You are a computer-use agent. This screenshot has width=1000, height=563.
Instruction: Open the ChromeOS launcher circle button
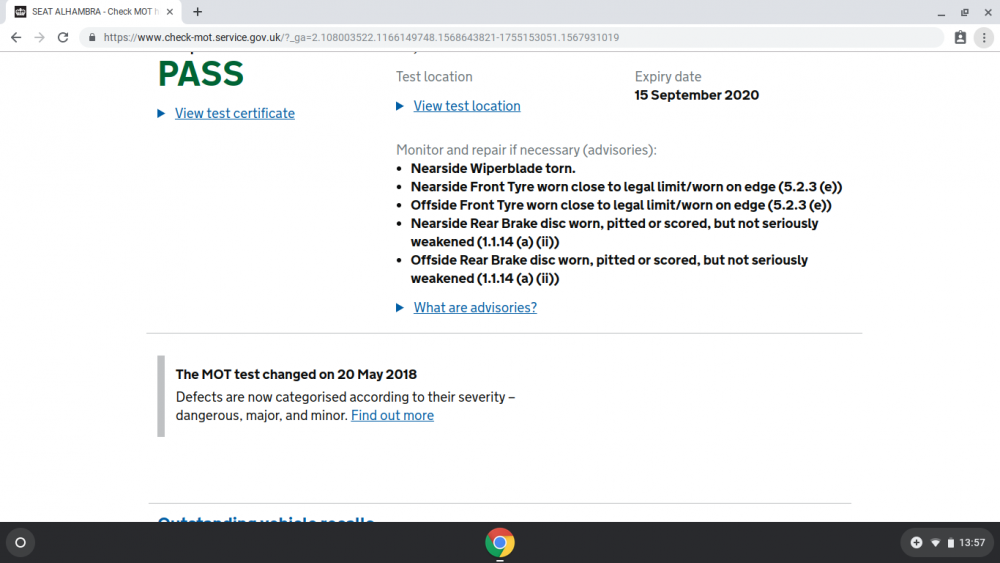tap(20, 543)
